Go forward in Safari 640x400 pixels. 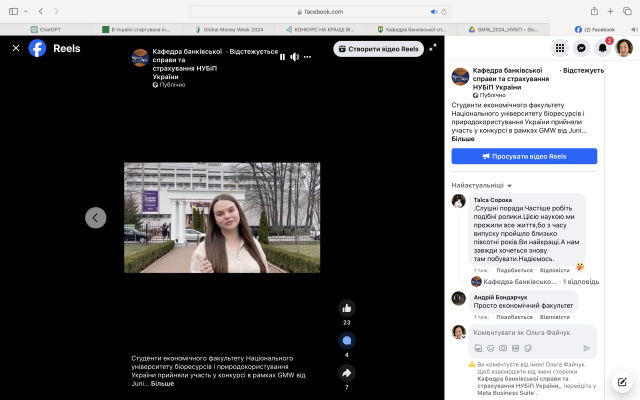tap(56, 11)
